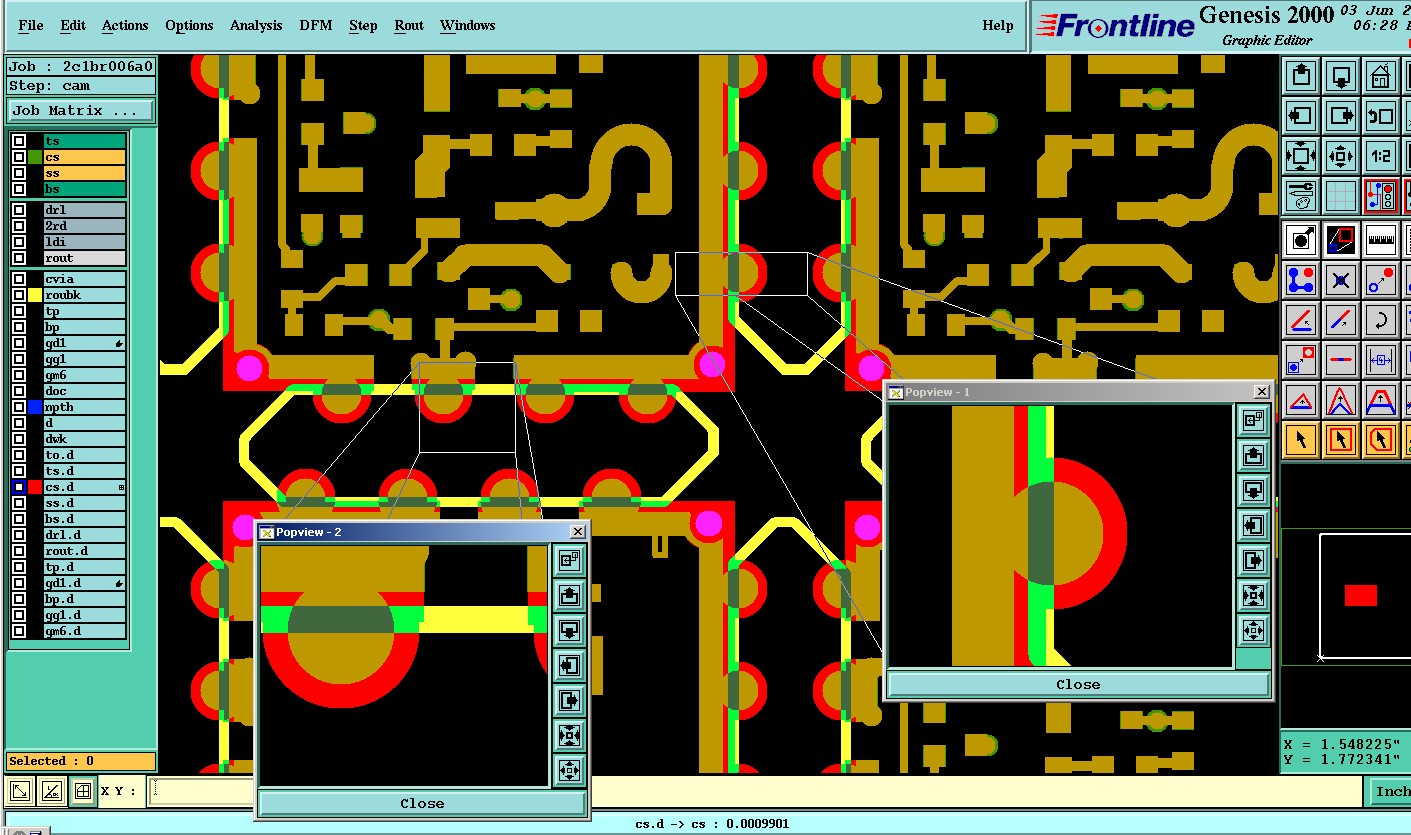1411x835 pixels.
Task: Open the DFM menu
Action: click(316, 25)
